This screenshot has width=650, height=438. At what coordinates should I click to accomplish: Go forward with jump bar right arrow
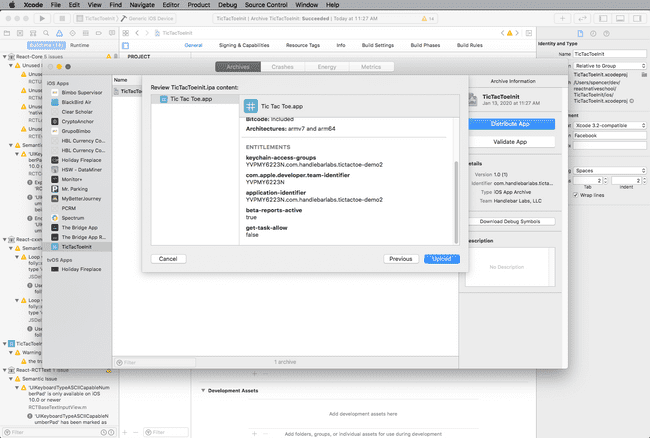(x=147, y=33)
